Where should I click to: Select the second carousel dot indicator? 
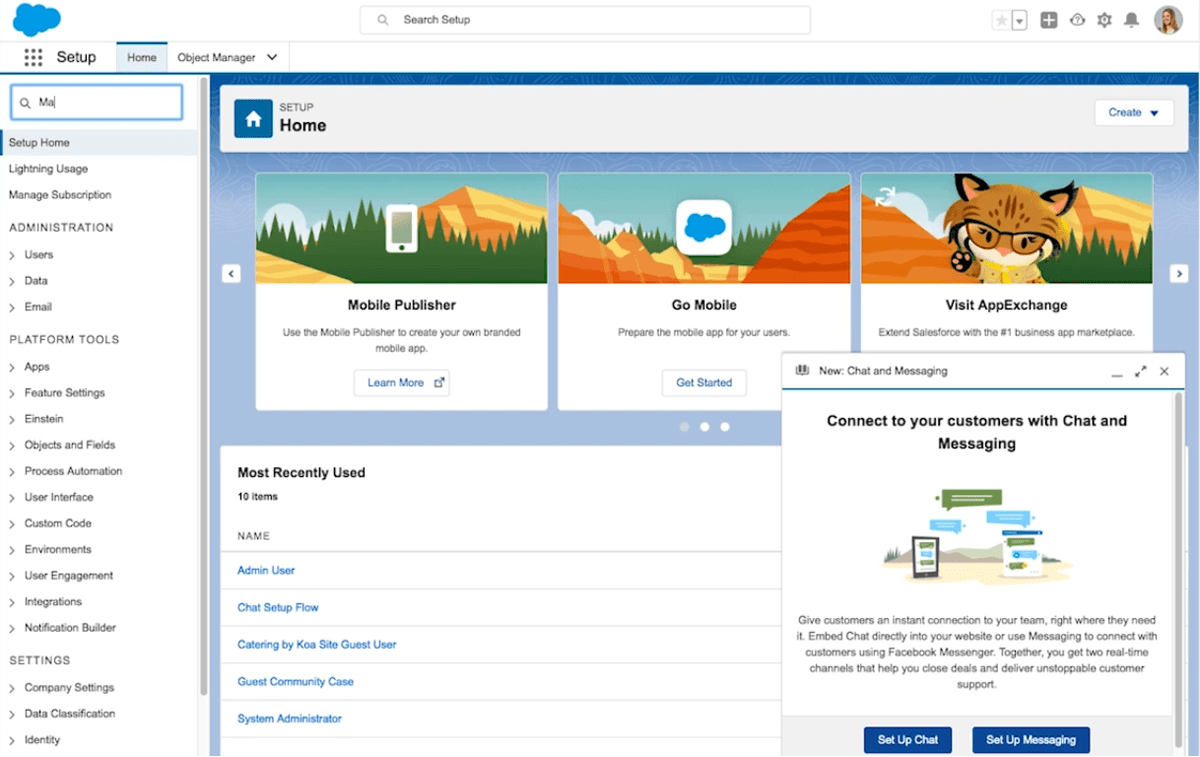click(704, 426)
